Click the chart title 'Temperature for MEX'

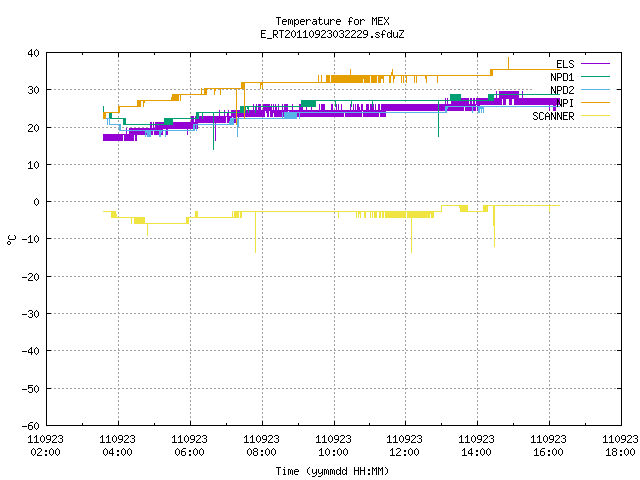[x=332, y=21]
